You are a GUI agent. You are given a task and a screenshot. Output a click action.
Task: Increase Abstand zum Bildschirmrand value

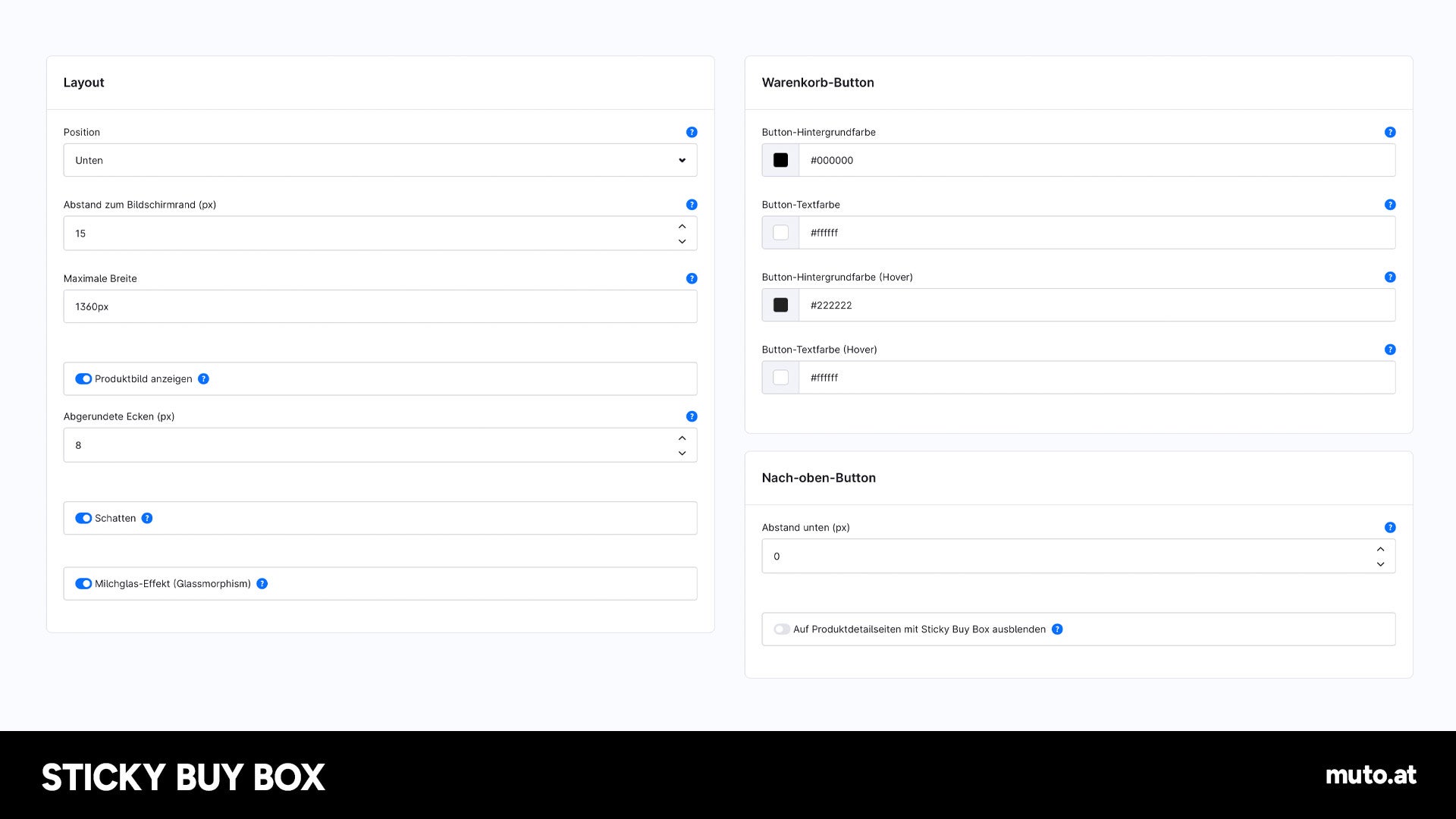pos(682,226)
